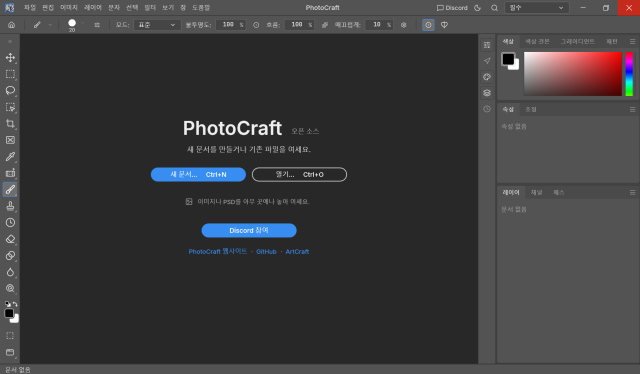Switch to the 패스 tab
Image resolution: width=640 pixels, height=374 pixels.
pos(558,192)
